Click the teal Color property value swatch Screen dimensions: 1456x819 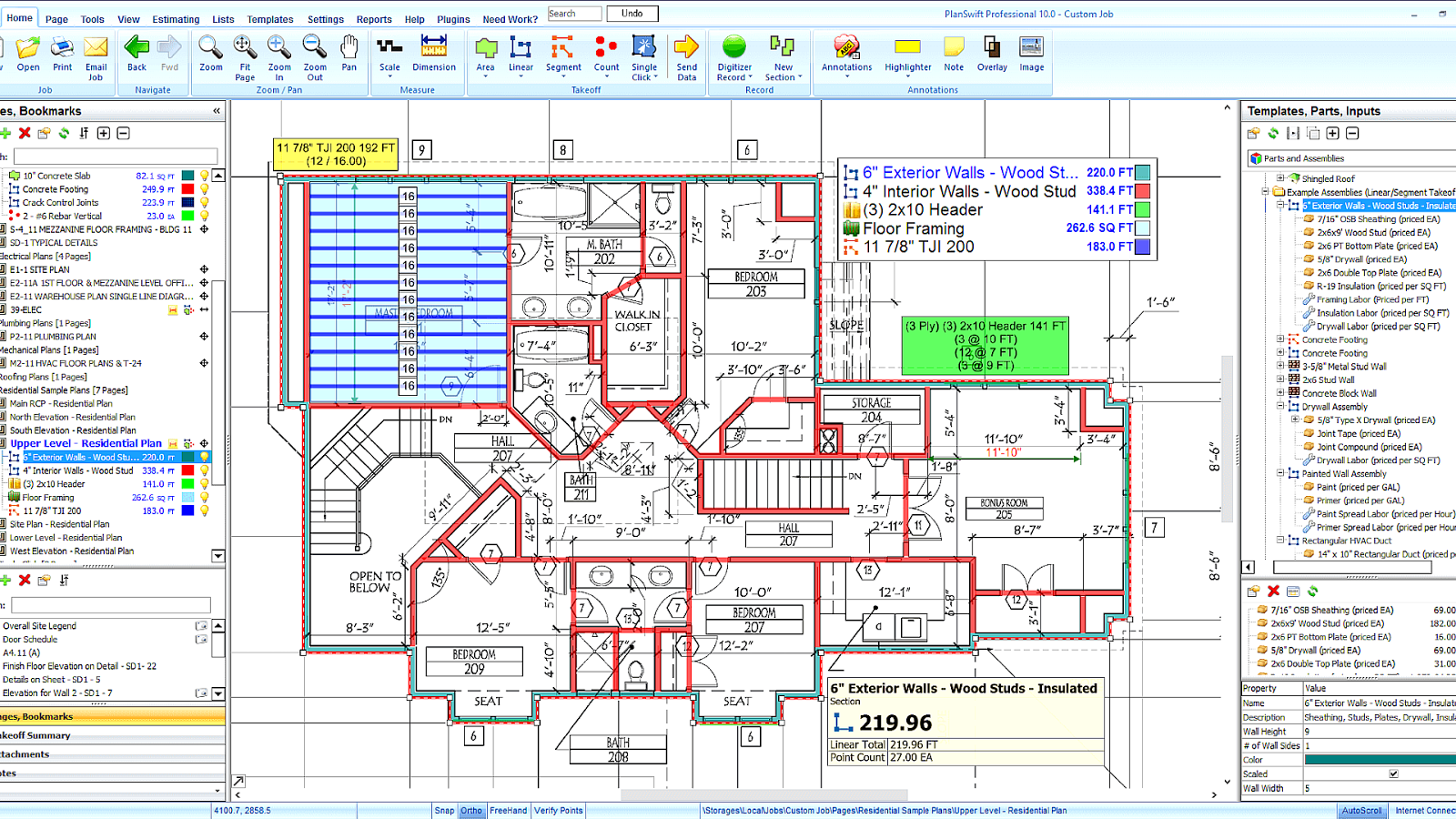1380,760
